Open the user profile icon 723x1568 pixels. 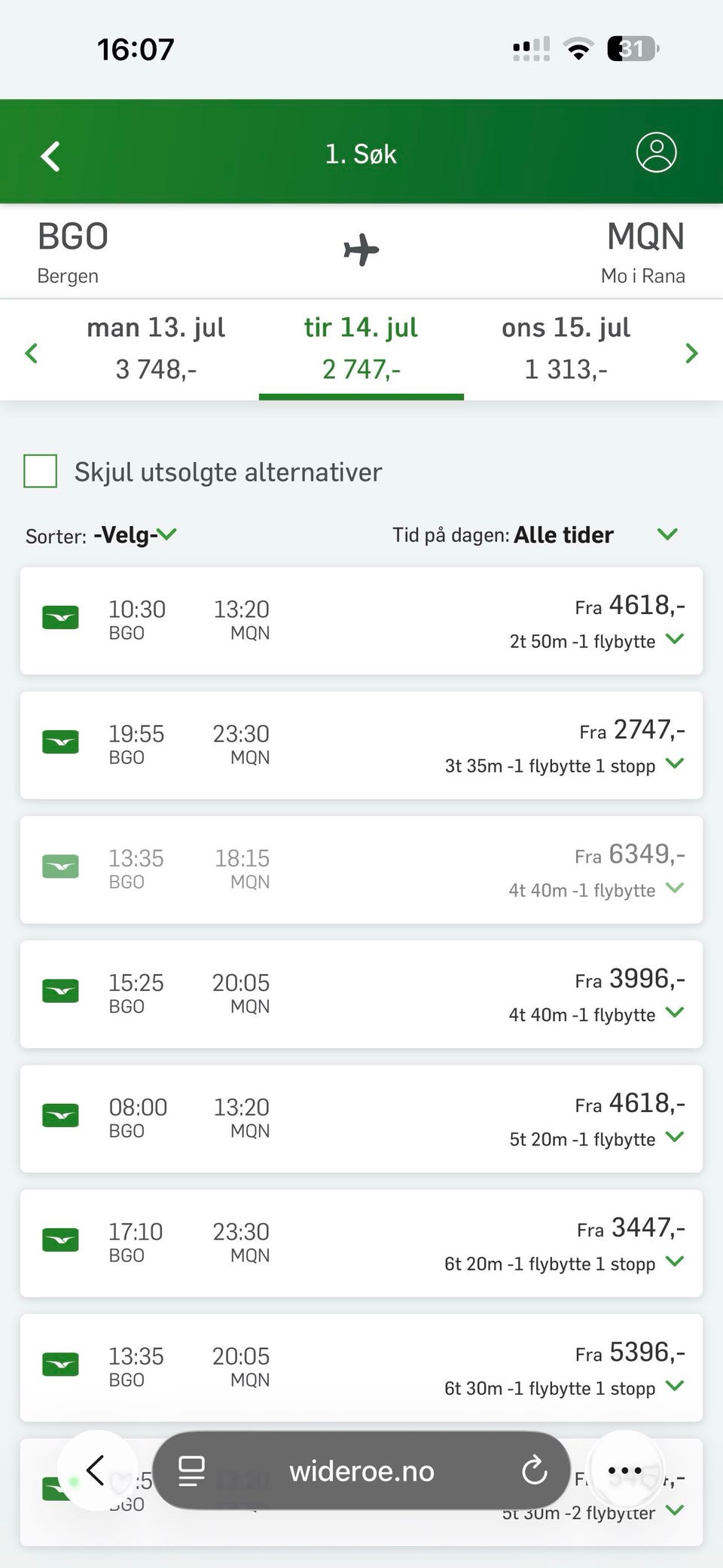(x=656, y=153)
